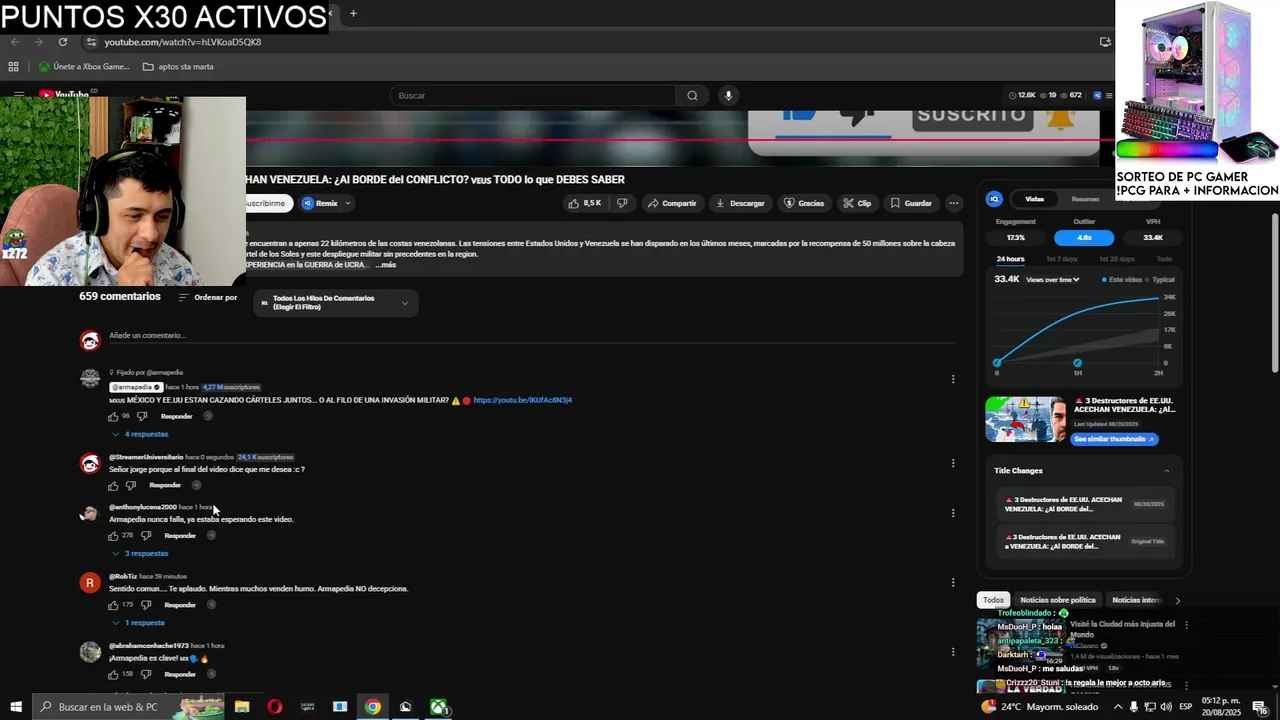Expand 3 respuestas replies

tap(140, 553)
